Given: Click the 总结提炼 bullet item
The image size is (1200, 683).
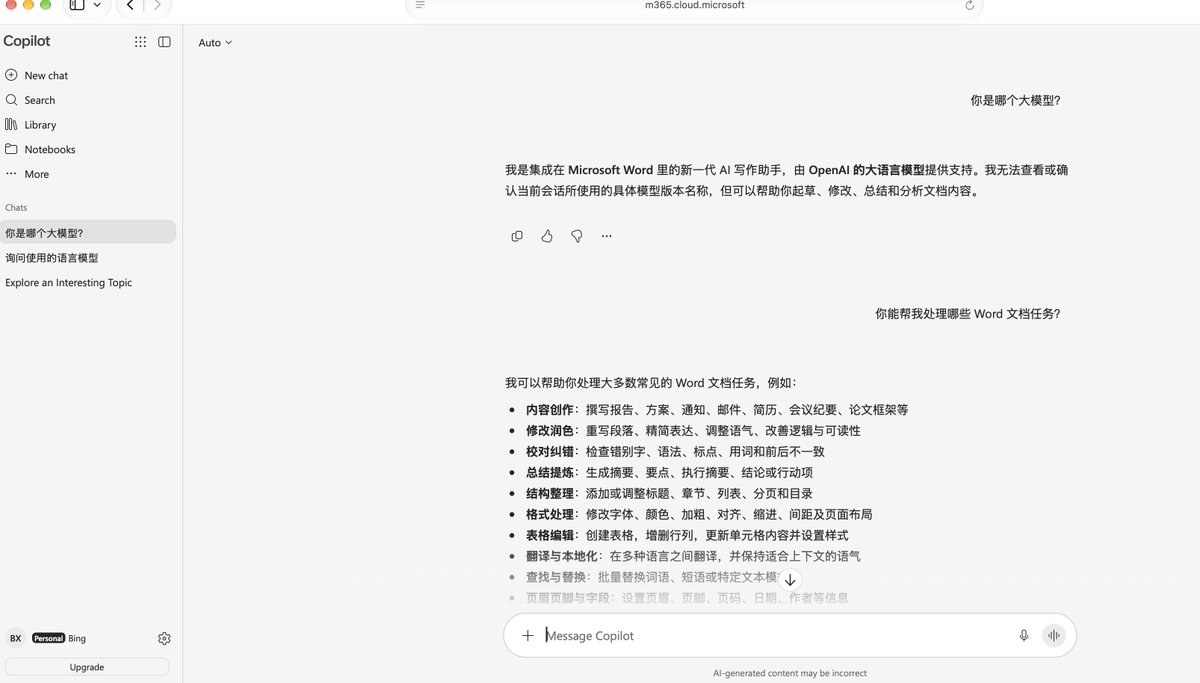Looking at the screenshot, I should [x=669, y=473].
